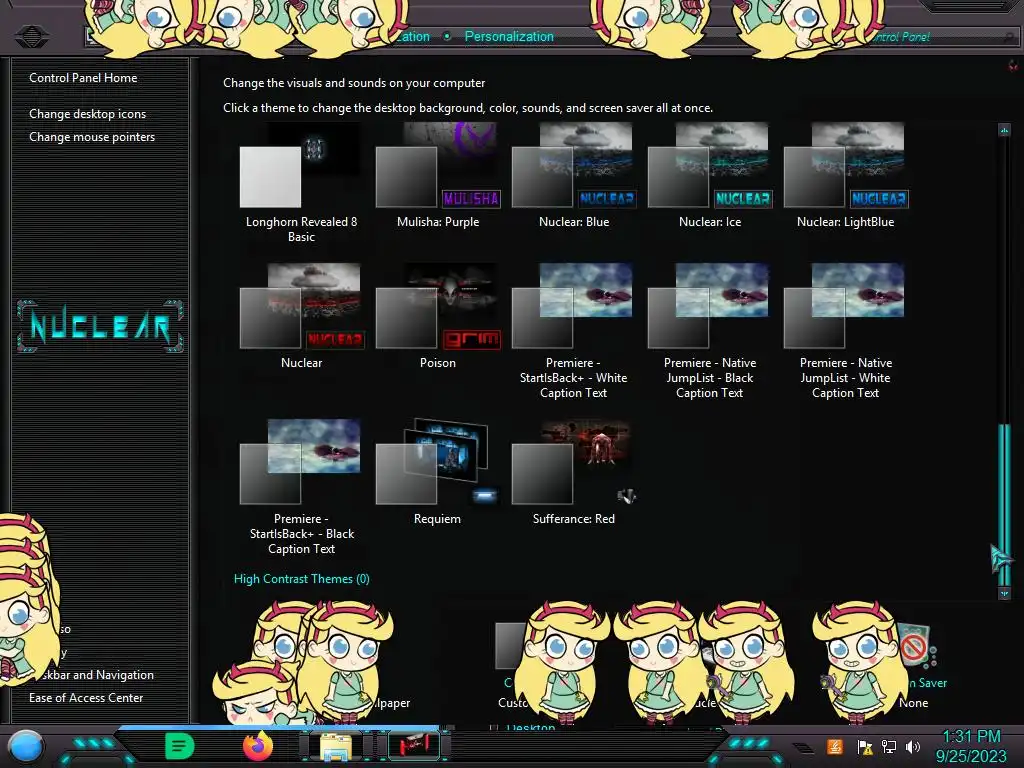Select the Longhorn Revealed 8 Basic theme
Image resolution: width=1024 pixels, height=768 pixels.
[x=301, y=183]
